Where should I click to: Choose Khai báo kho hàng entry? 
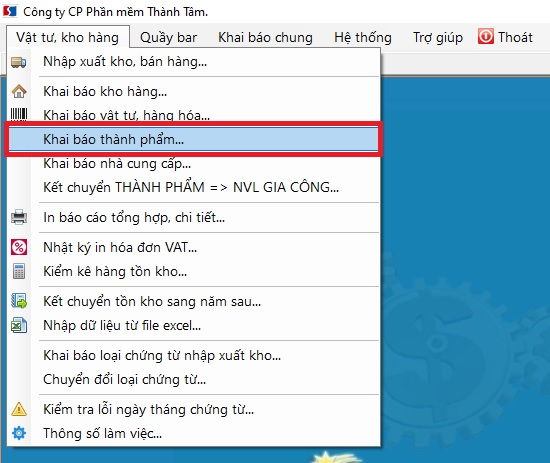[x=194, y=92]
